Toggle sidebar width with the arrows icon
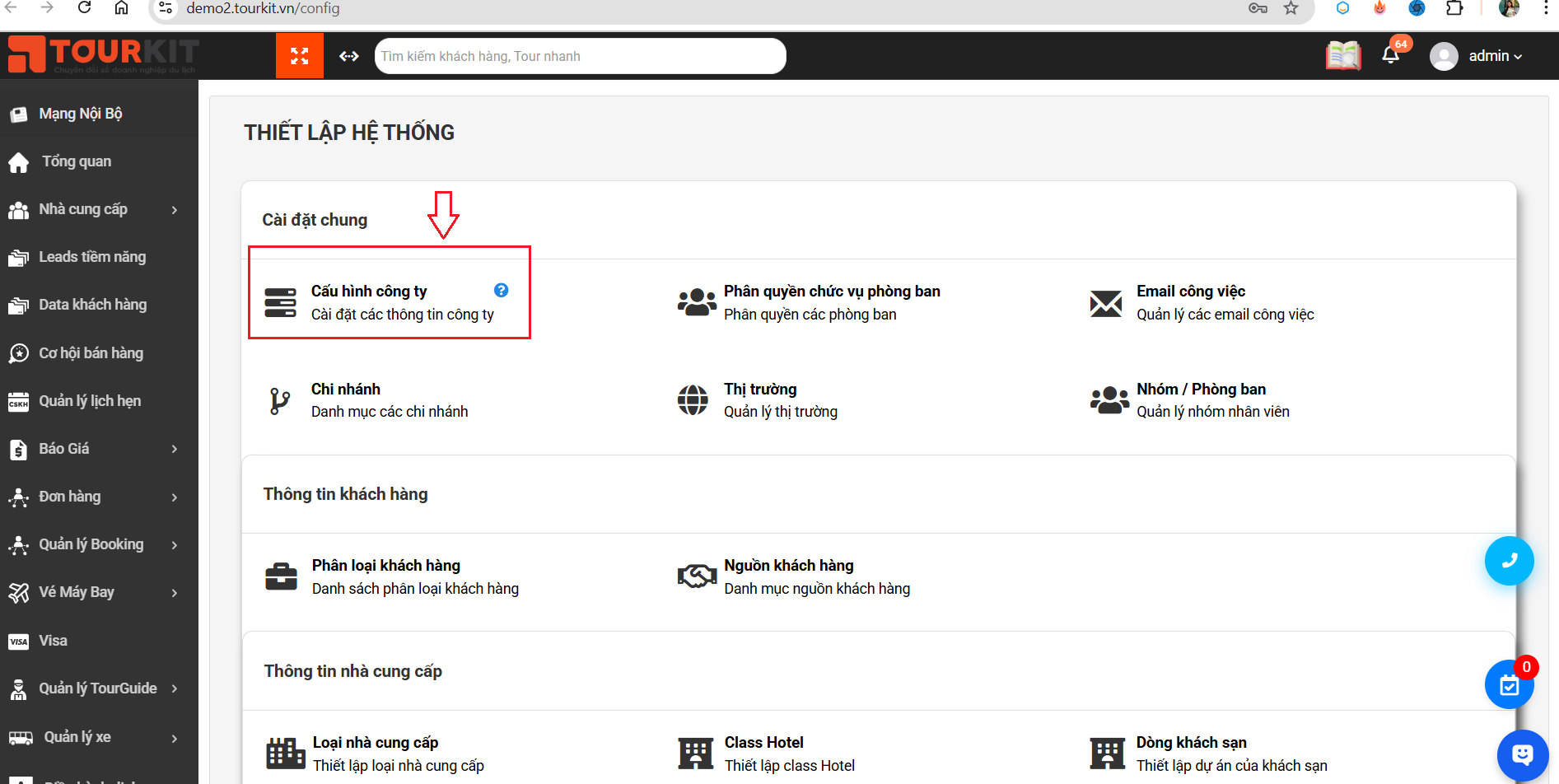This screenshot has height=784, width=1559. click(x=349, y=56)
